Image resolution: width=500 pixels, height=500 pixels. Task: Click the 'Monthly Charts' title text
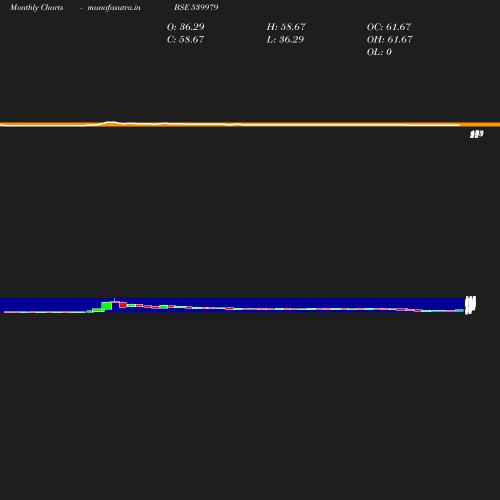[x=37, y=8]
